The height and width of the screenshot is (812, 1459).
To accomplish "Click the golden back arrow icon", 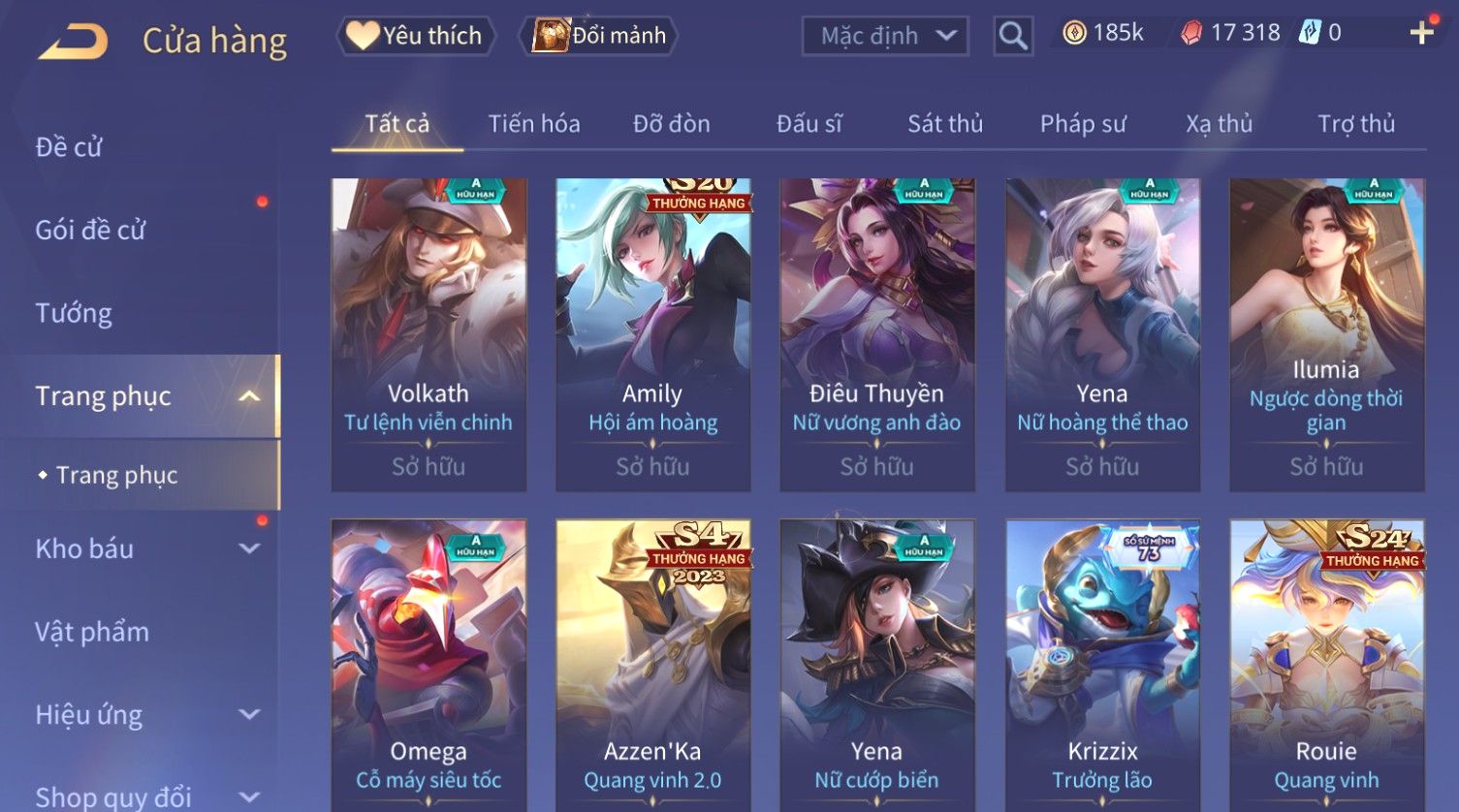I will (x=73, y=42).
